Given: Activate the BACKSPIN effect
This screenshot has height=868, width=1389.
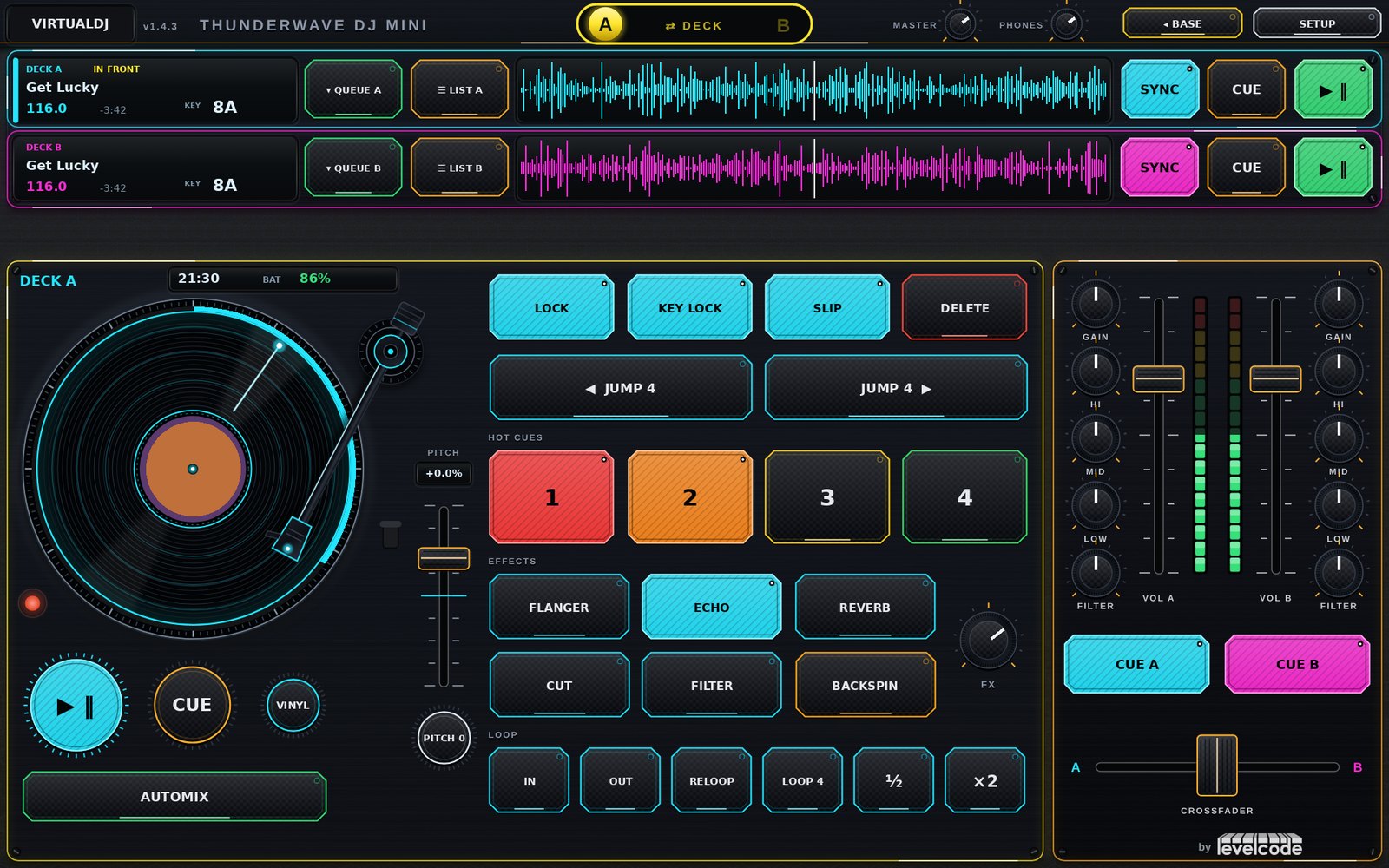Looking at the screenshot, I should click(x=865, y=686).
